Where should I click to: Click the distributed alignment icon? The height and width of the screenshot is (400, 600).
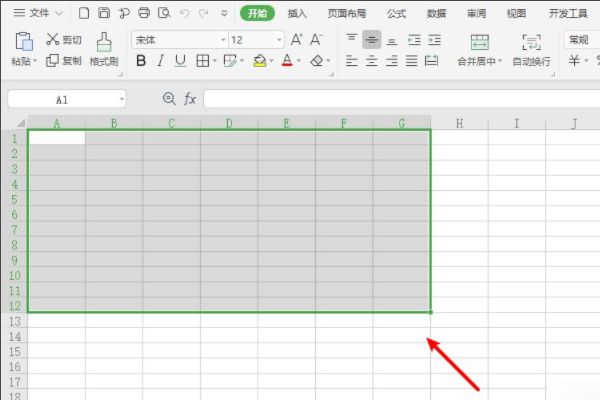pos(432,60)
